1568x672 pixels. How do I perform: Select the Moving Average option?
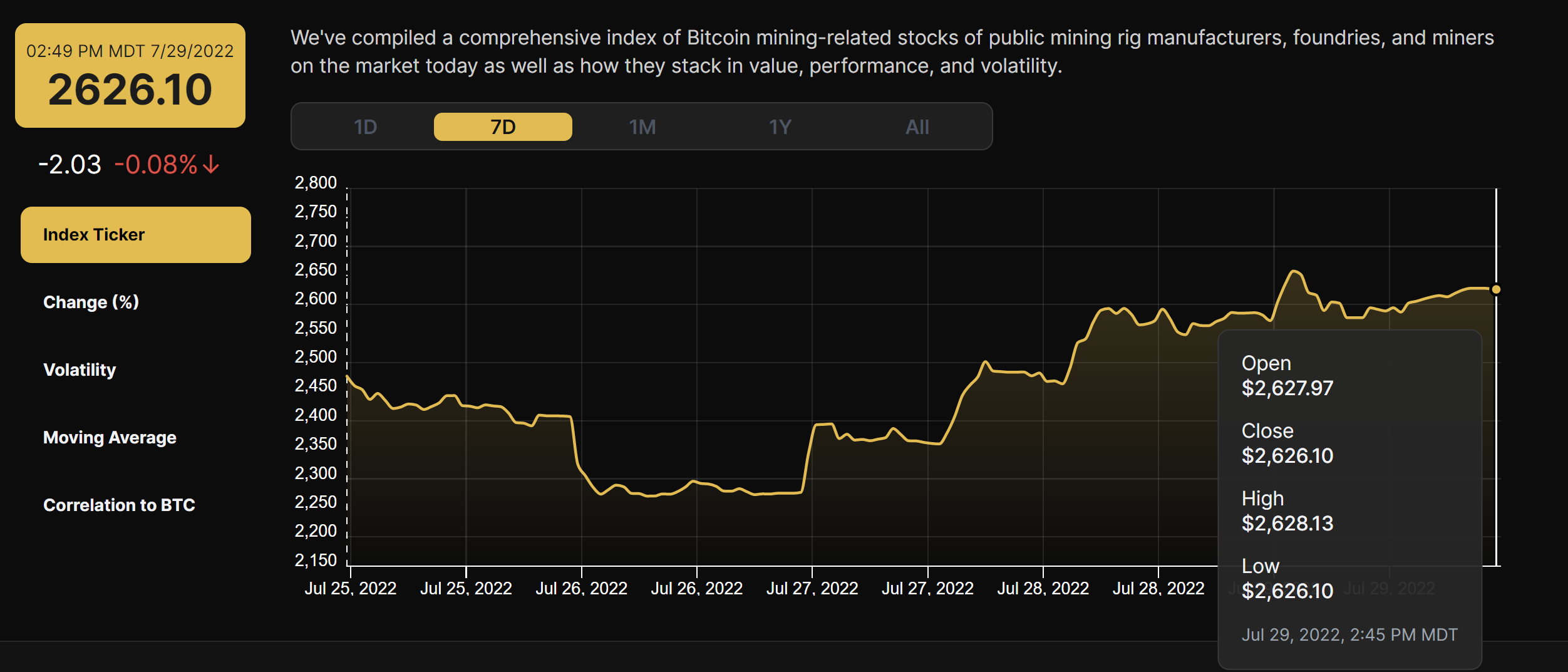tap(109, 437)
